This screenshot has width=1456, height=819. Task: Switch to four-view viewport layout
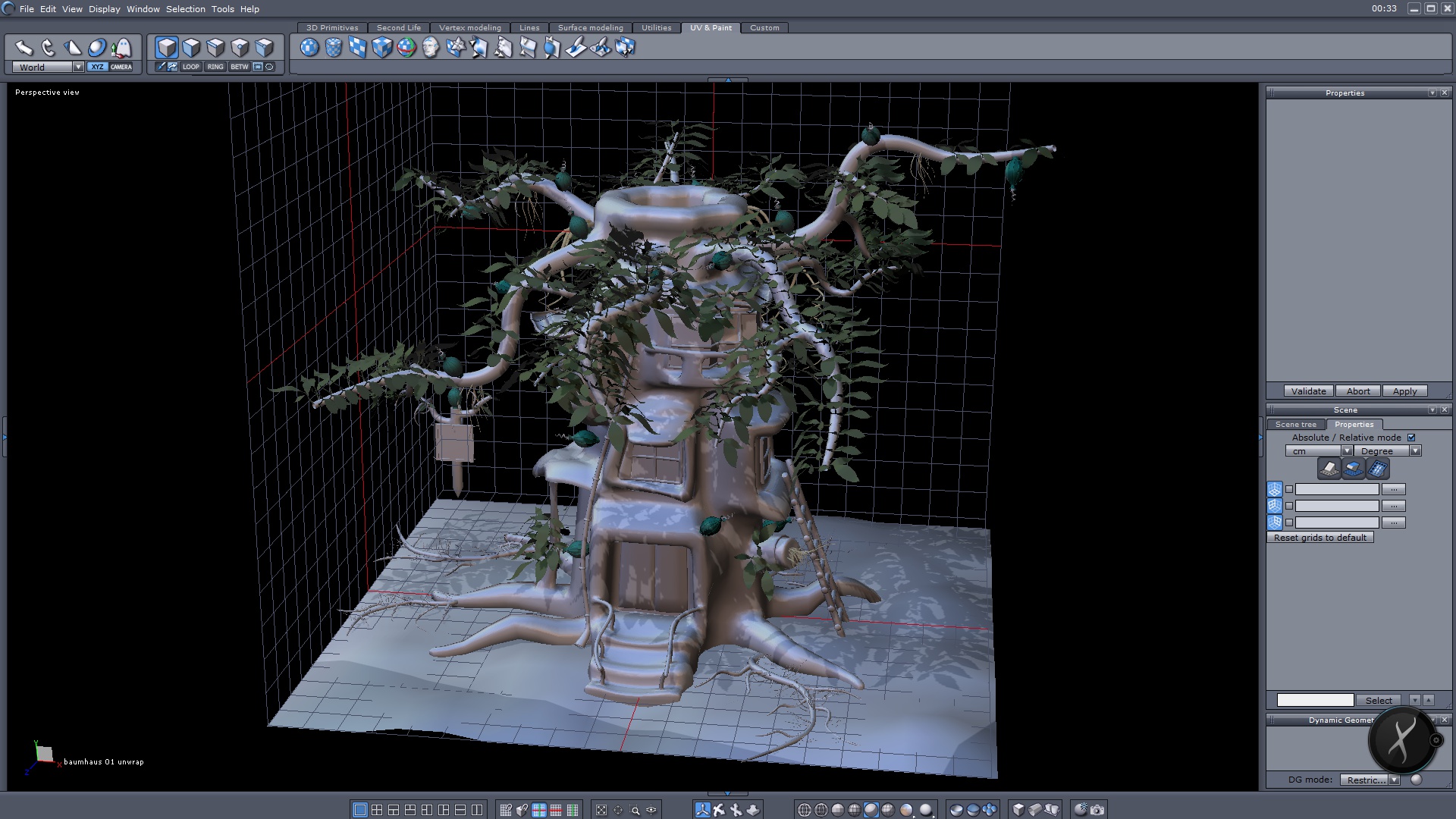click(x=377, y=810)
